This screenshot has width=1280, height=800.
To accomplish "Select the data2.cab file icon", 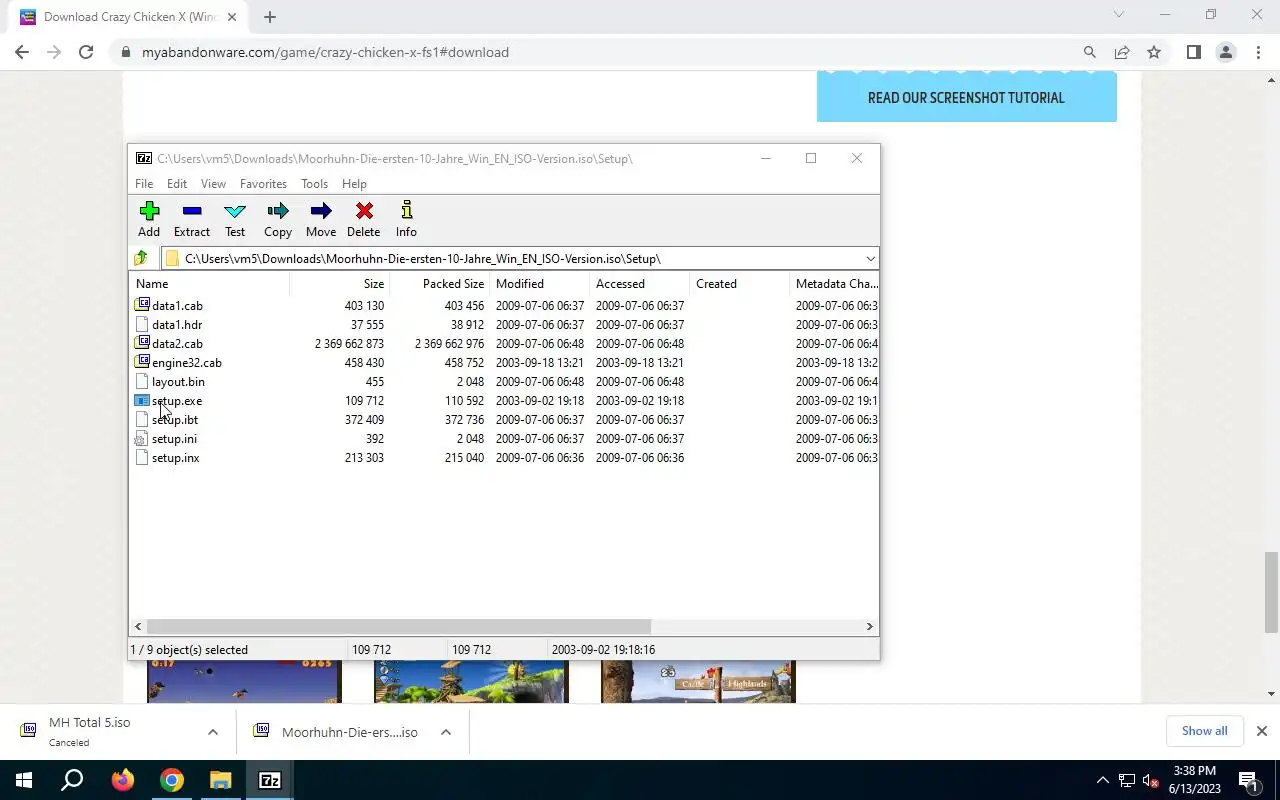I will click(x=142, y=343).
